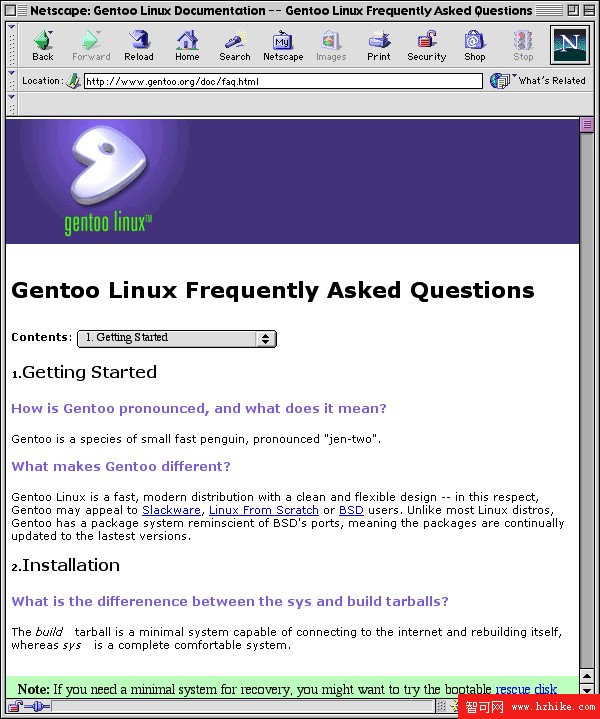Click the vertical scrollbar thumb
600x719 pixels.
click(x=587, y=124)
